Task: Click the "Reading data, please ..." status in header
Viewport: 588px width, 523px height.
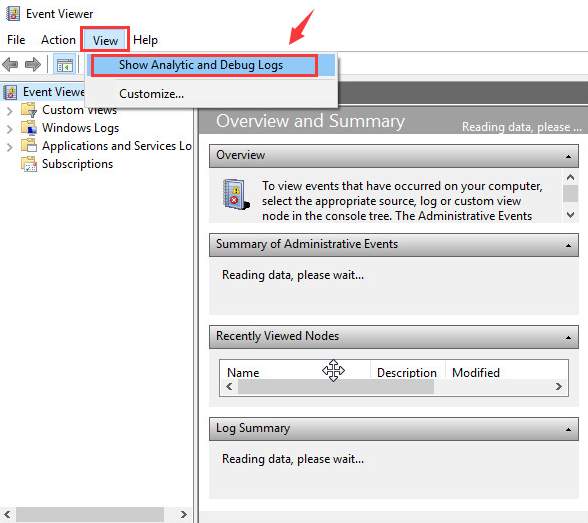Action: click(x=522, y=127)
